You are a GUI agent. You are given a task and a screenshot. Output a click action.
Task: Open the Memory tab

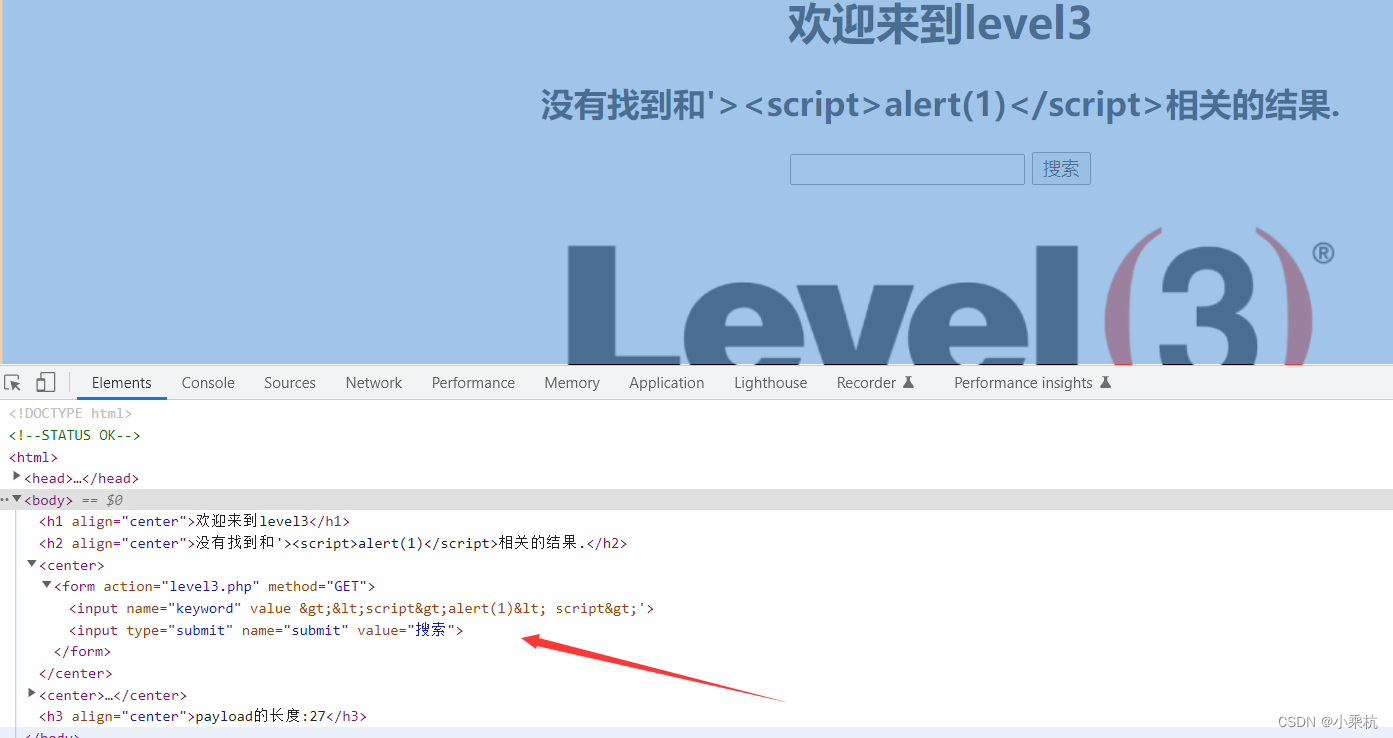point(572,383)
